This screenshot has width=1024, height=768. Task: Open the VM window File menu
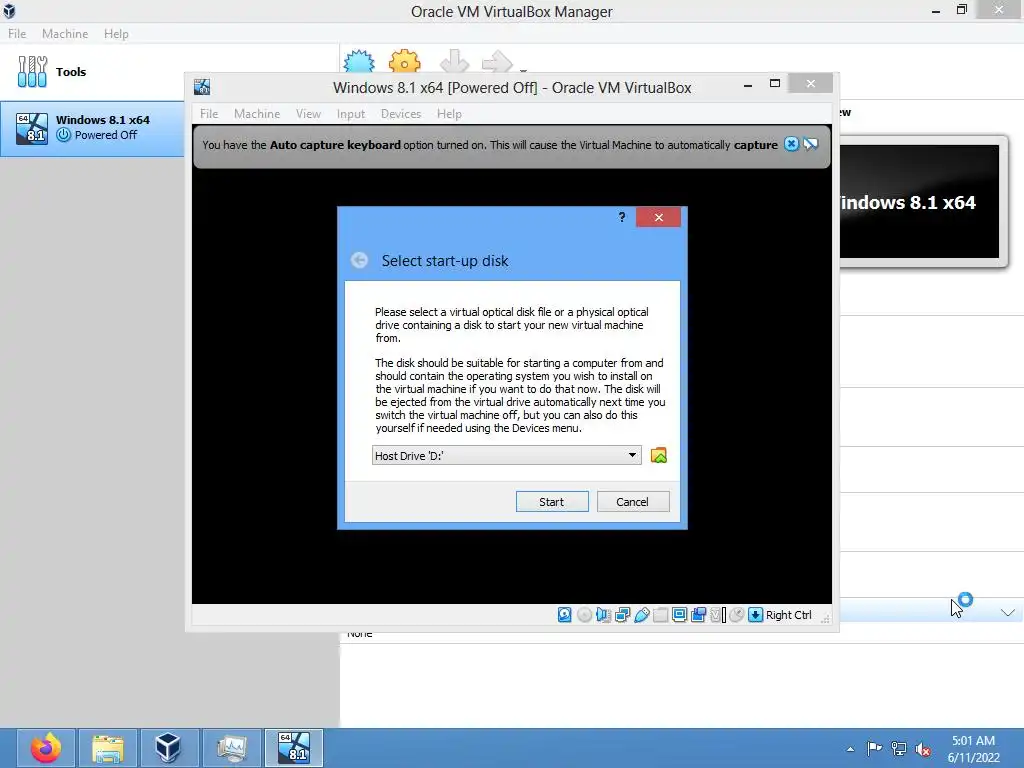[209, 114]
